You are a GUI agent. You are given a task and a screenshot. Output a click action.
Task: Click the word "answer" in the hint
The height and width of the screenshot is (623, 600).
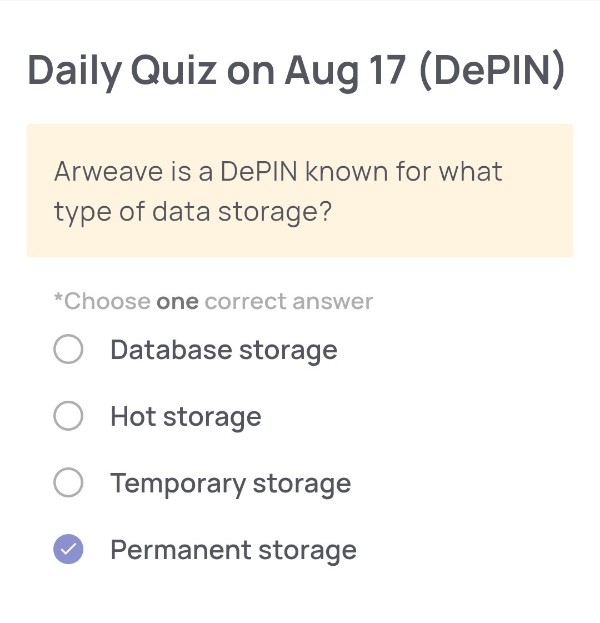[x=333, y=302]
